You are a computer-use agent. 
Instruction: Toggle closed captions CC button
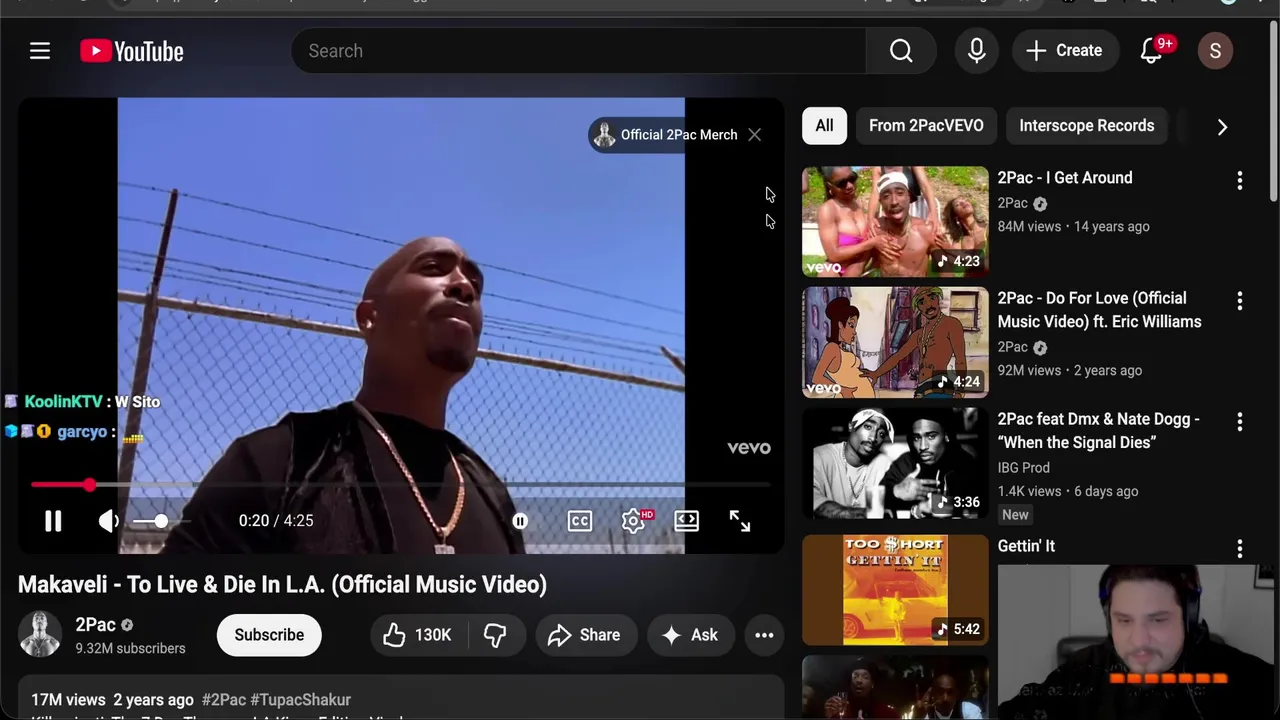(x=580, y=521)
